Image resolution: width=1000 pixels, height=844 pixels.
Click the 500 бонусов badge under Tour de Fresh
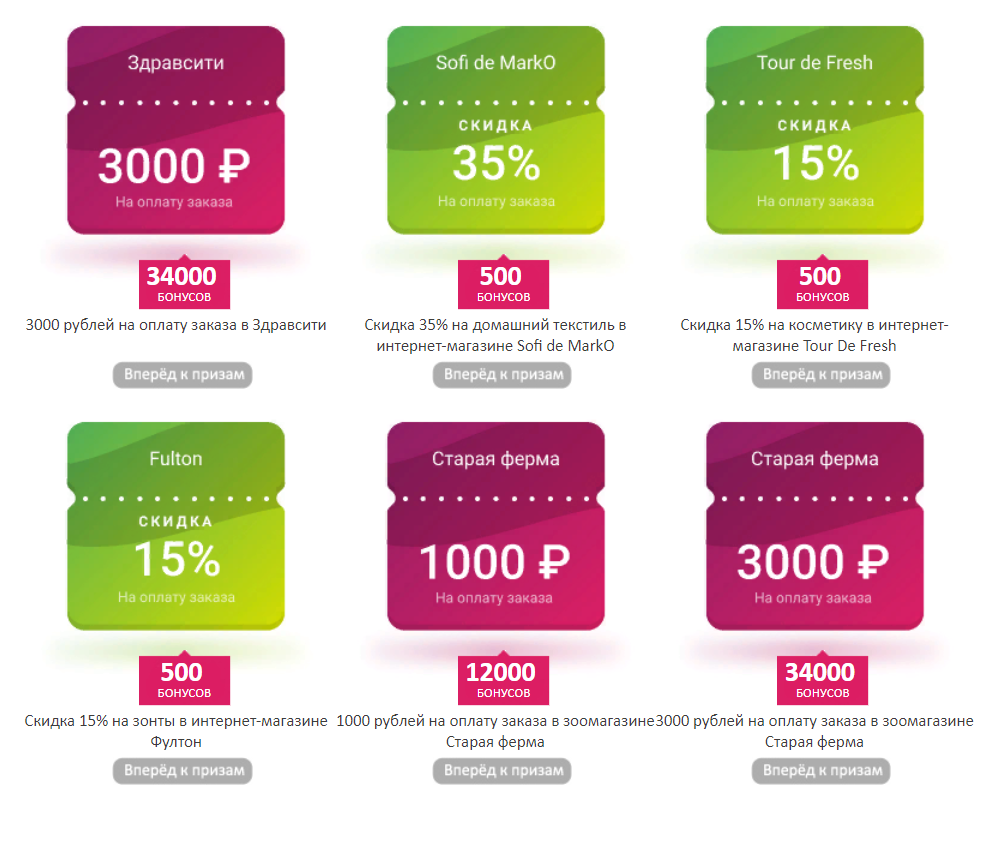(822, 284)
